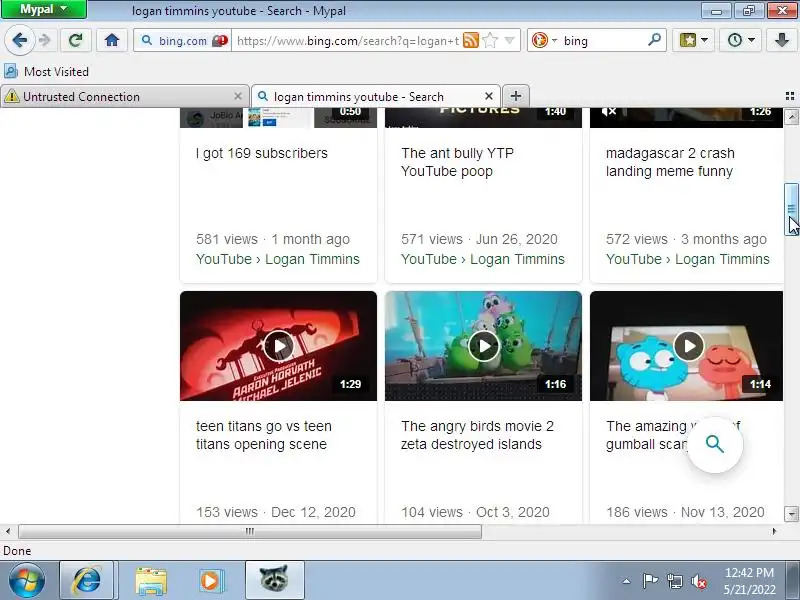Open the downloads arrow button
The height and width of the screenshot is (600, 800).
(782, 40)
